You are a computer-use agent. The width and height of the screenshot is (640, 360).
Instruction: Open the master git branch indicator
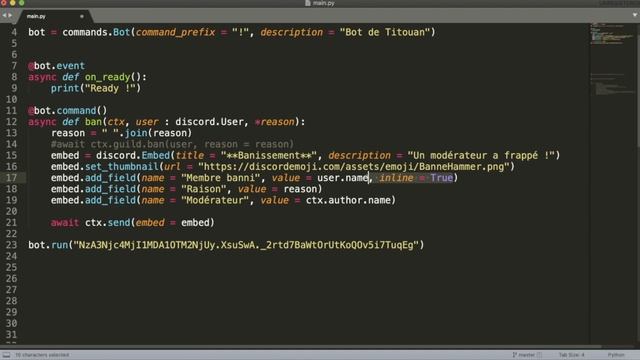pos(526,355)
